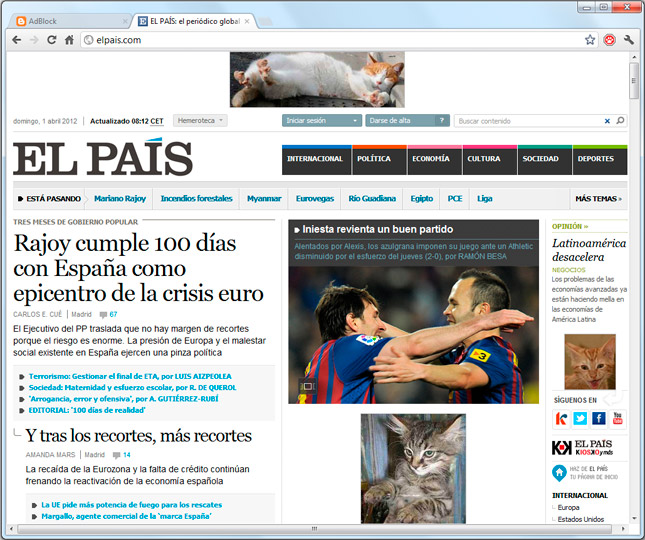This screenshot has width=645, height=540.
Task: Open the AdBlock paw extension icon
Action: [x=609, y=40]
